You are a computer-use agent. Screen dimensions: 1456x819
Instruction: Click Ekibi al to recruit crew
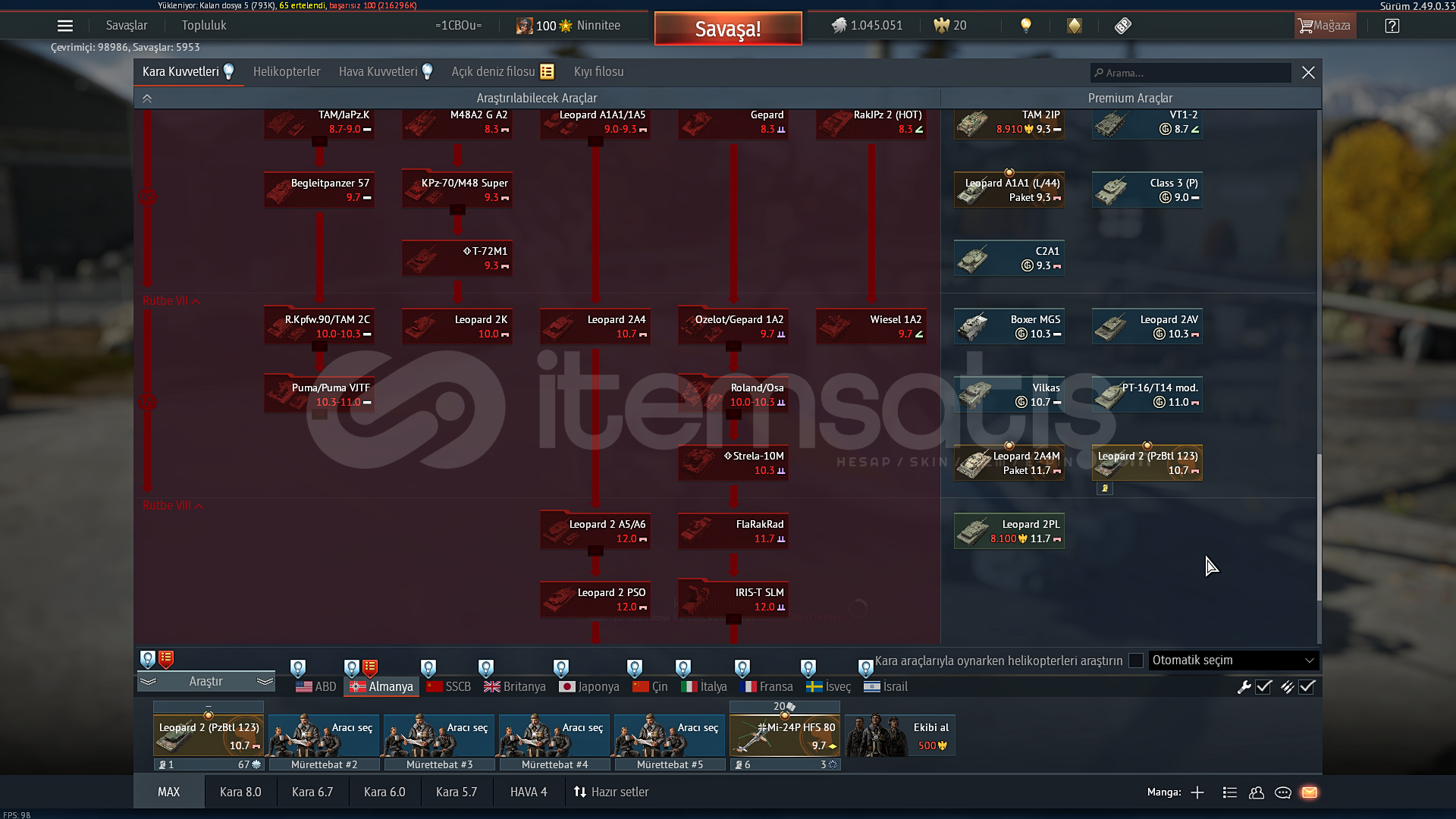tap(900, 736)
